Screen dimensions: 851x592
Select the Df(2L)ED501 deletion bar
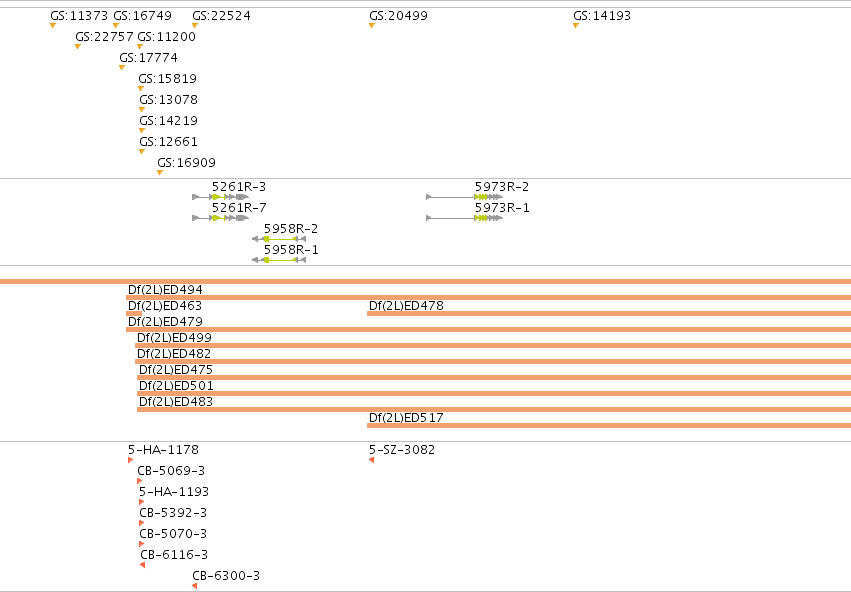pyautogui.click(x=494, y=393)
